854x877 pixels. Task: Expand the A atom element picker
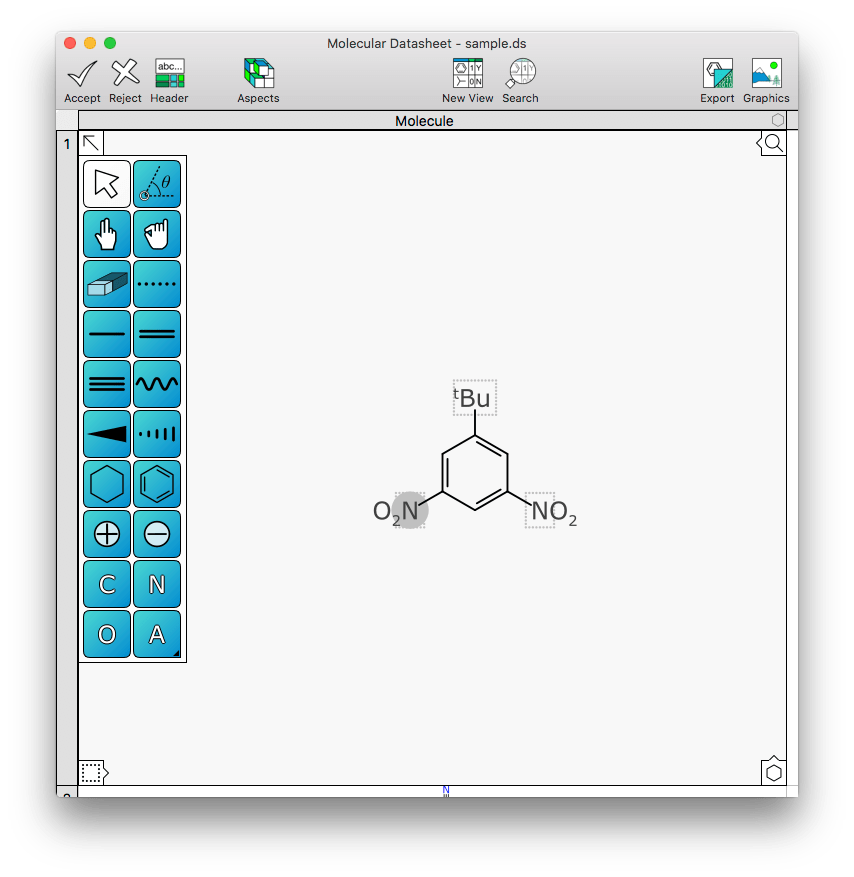(157, 634)
